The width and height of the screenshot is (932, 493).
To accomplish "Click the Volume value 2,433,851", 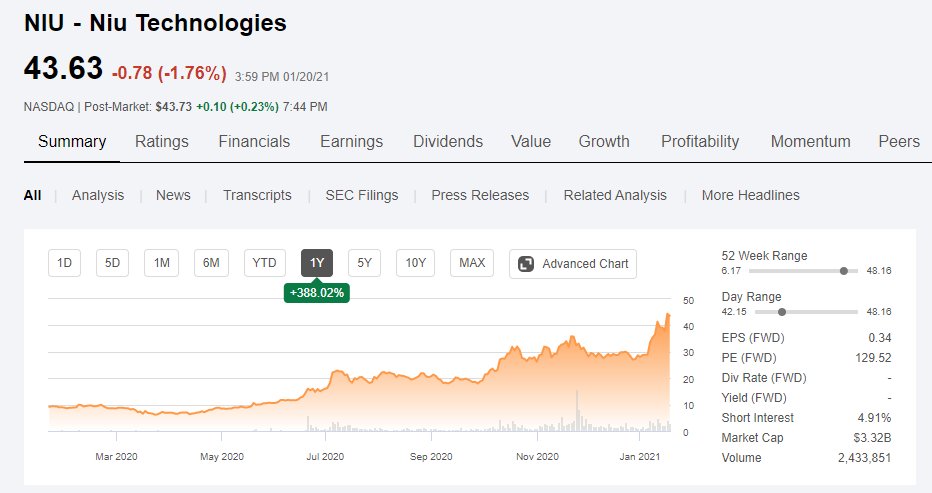I will click(864, 458).
